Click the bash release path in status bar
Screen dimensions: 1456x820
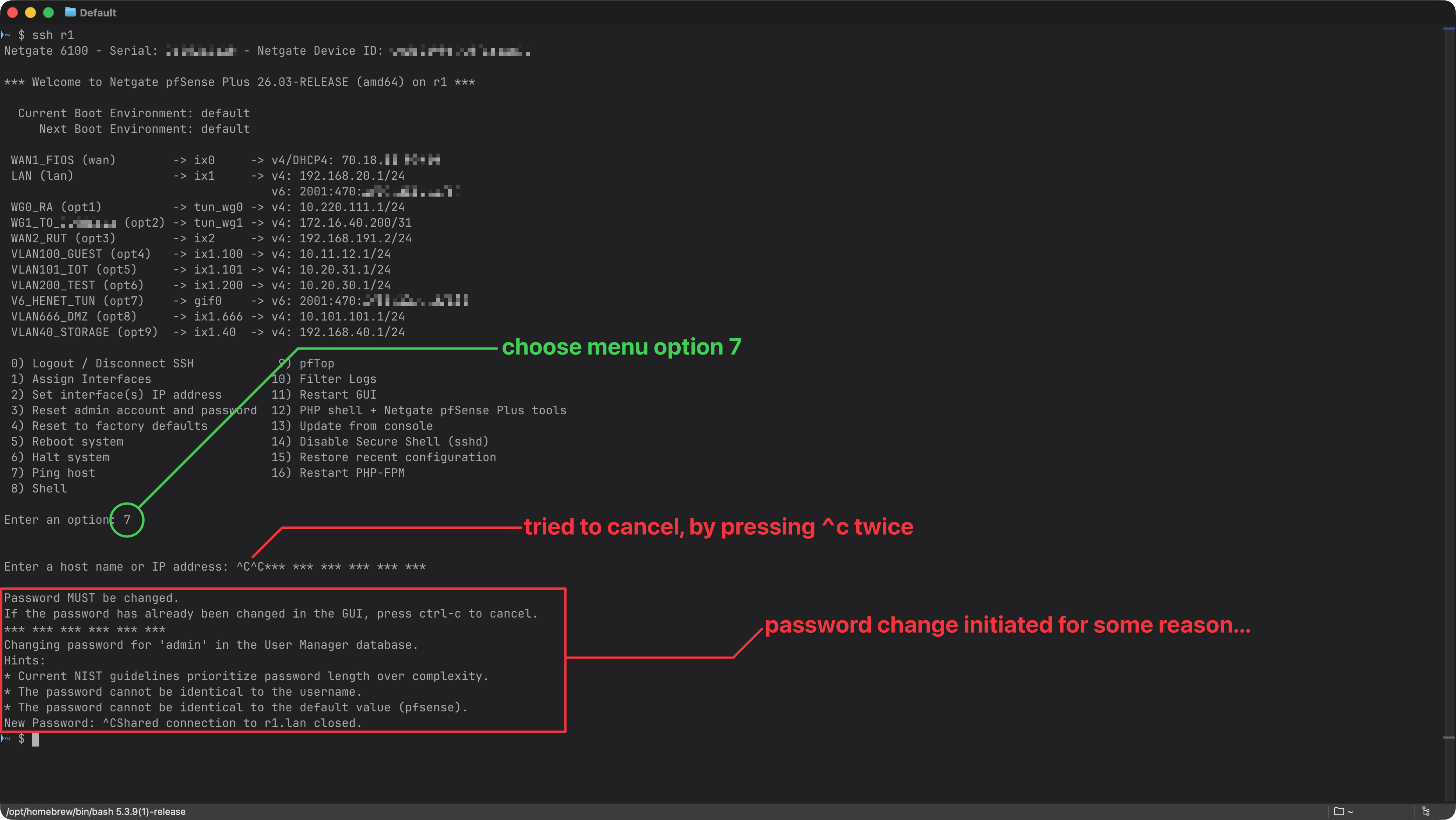pyautogui.click(x=95, y=811)
